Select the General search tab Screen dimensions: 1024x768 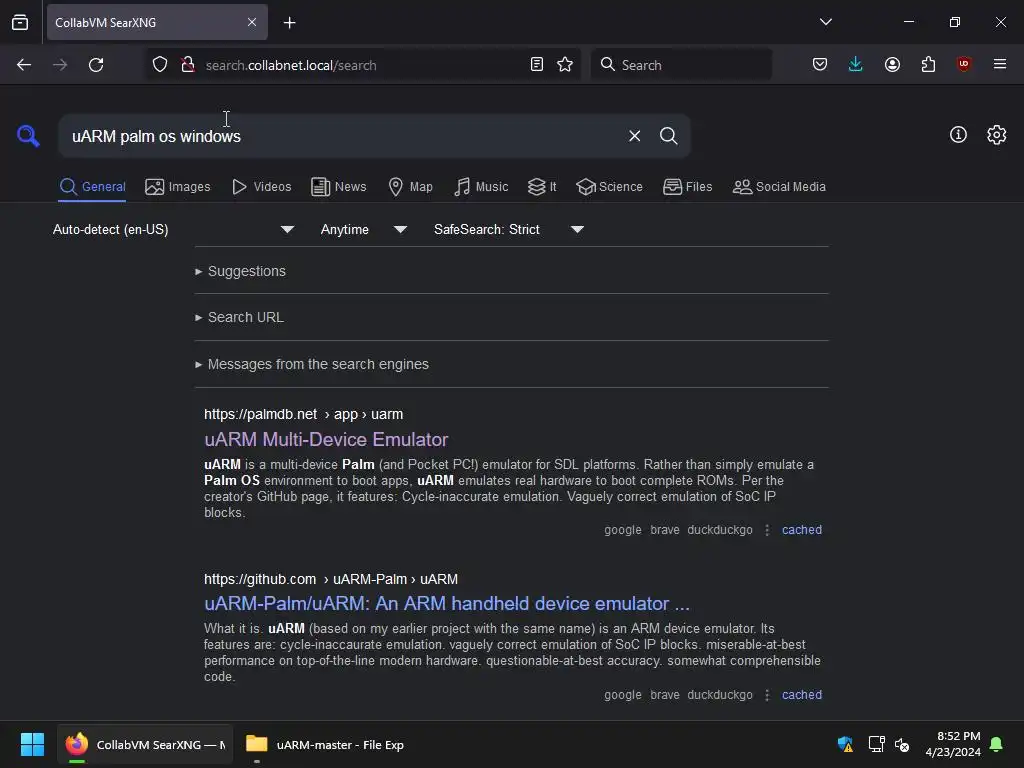[x=92, y=187]
